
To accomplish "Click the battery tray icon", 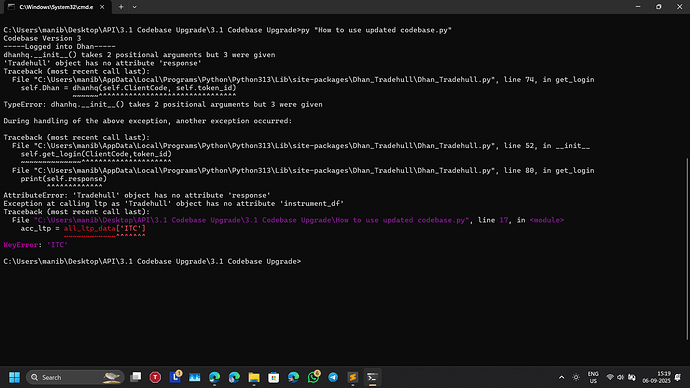I will 632,377.
